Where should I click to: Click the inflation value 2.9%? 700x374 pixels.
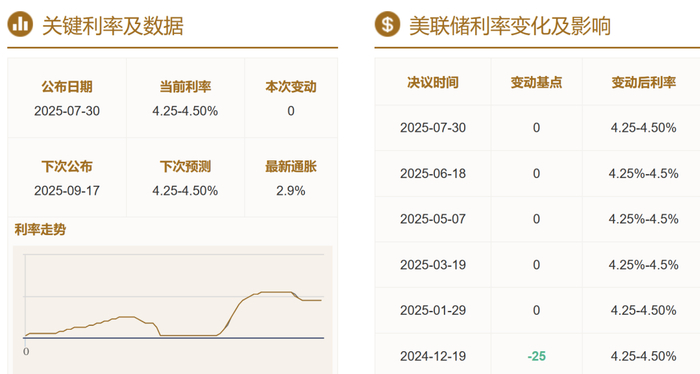coord(291,191)
